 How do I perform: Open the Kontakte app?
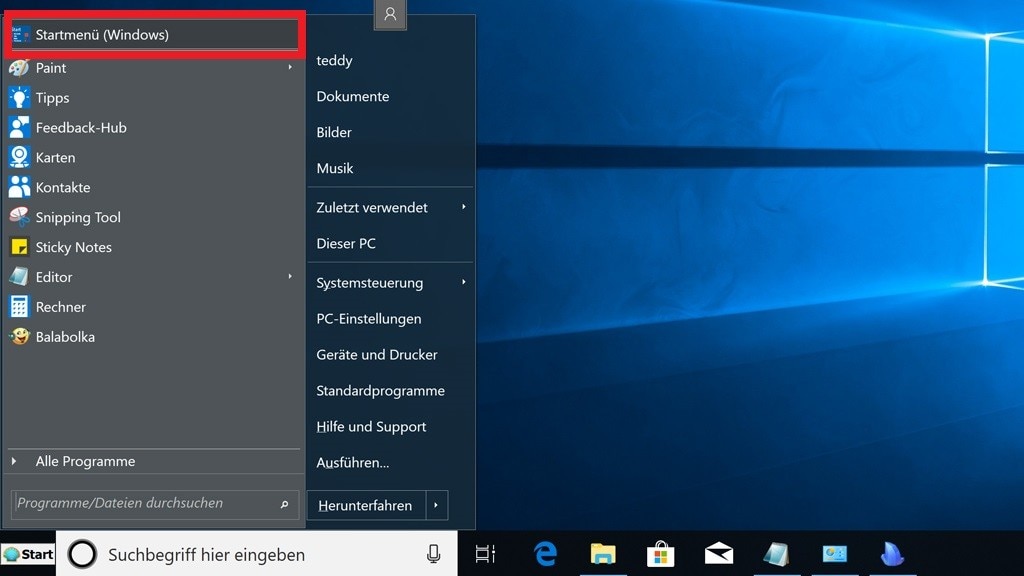tap(63, 187)
